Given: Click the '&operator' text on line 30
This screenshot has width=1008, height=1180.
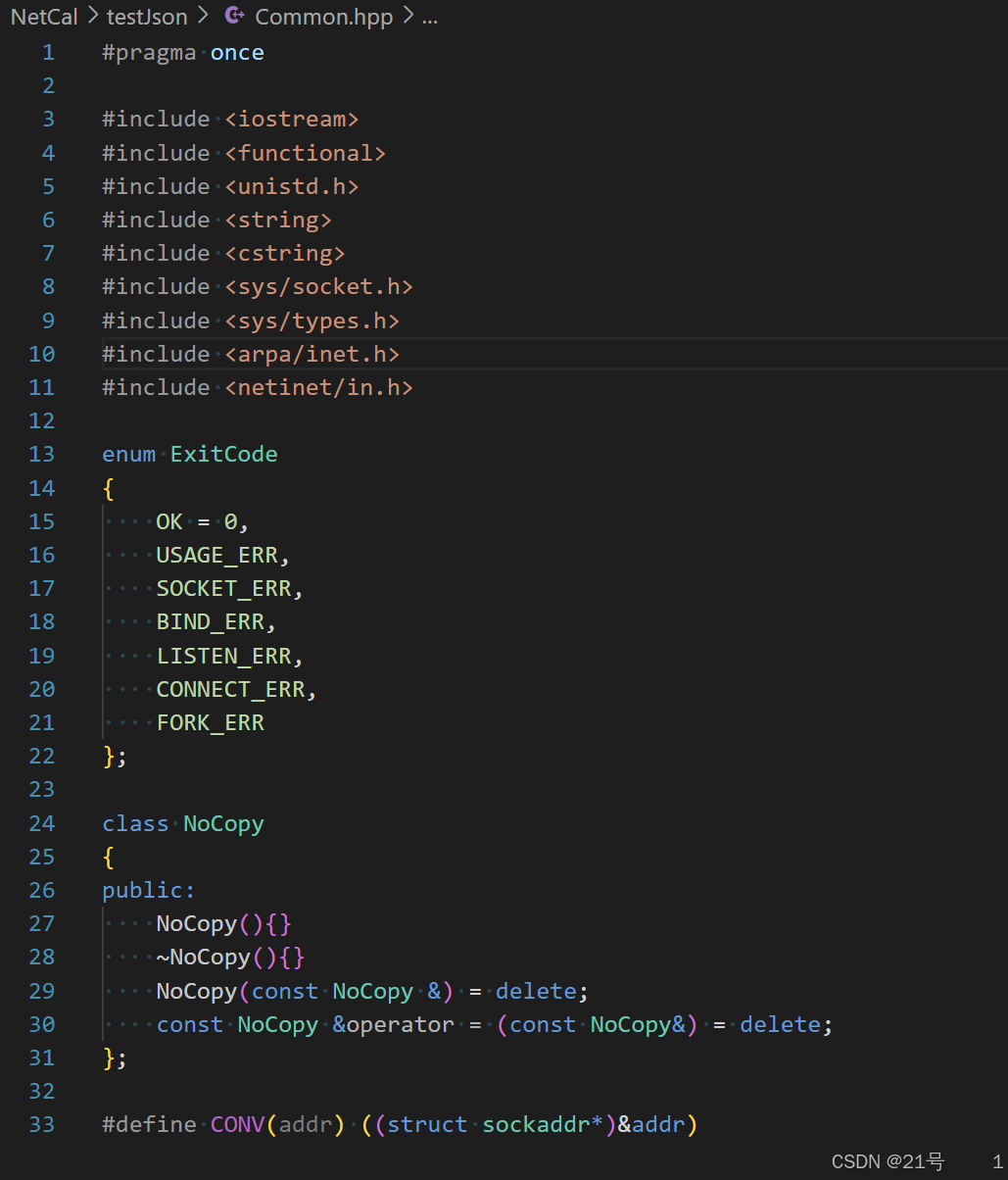Looking at the screenshot, I should (x=394, y=1024).
